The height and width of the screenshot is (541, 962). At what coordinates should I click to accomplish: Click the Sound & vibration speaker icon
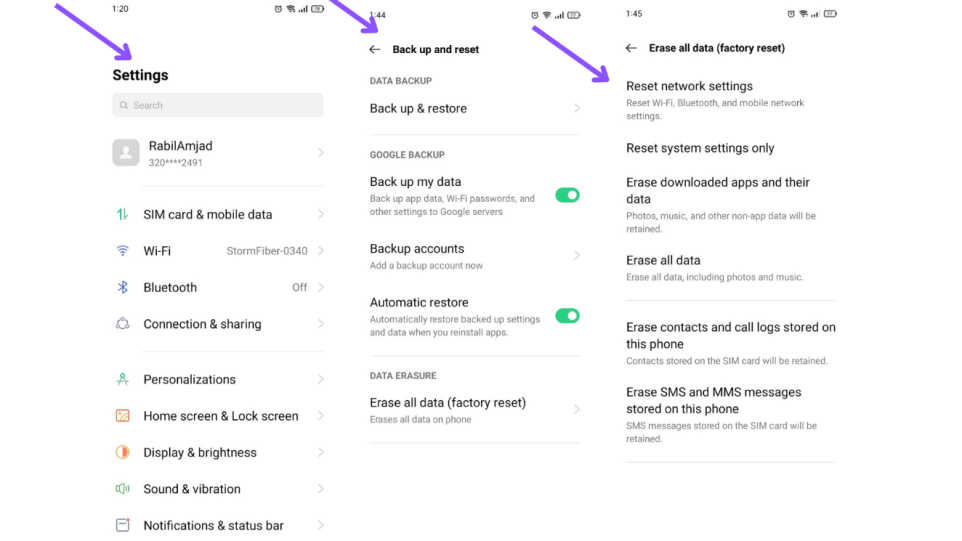click(x=122, y=489)
